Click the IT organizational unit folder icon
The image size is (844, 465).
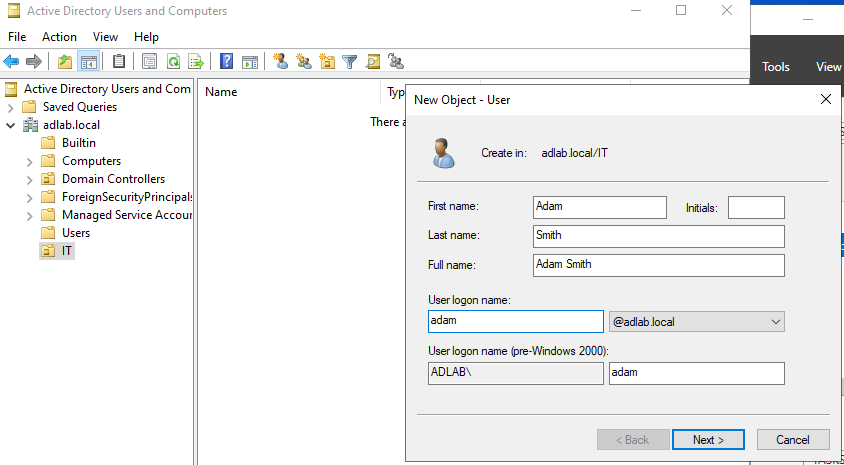click(x=48, y=251)
